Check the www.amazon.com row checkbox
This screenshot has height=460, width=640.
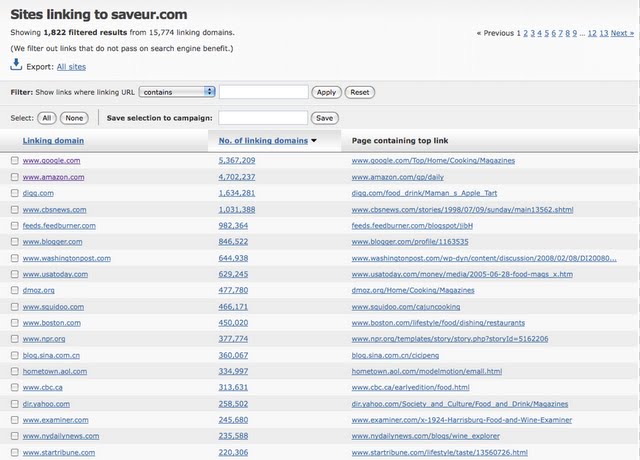coord(15,177)
